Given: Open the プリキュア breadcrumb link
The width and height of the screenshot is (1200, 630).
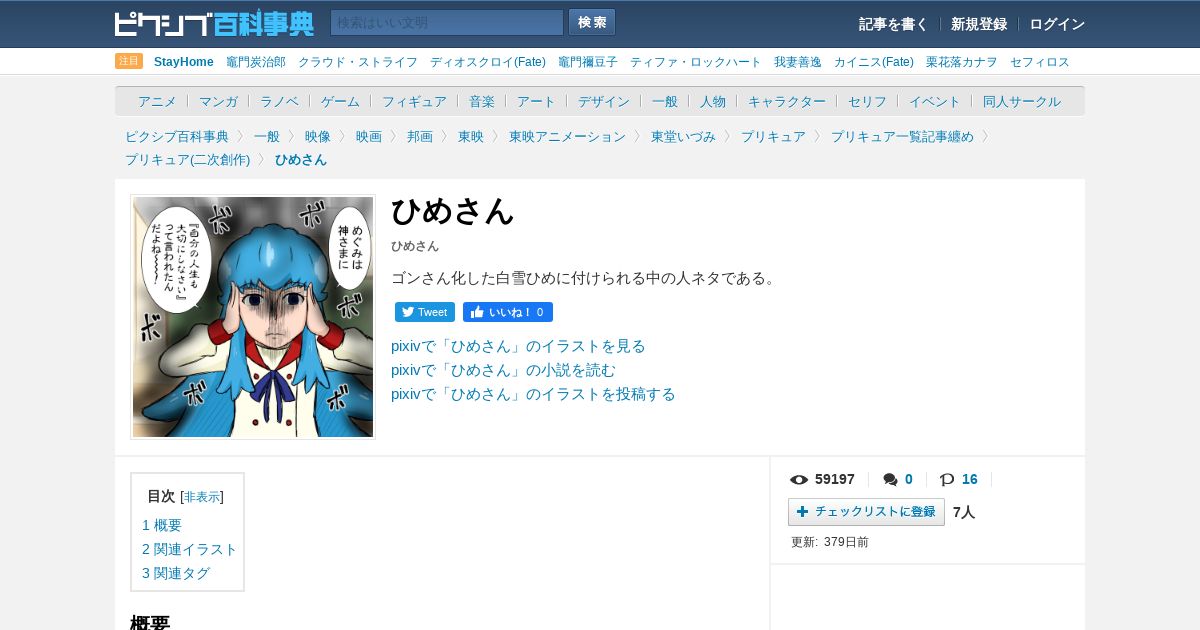Looking at the screenshot, I should (x=773, y=136).
